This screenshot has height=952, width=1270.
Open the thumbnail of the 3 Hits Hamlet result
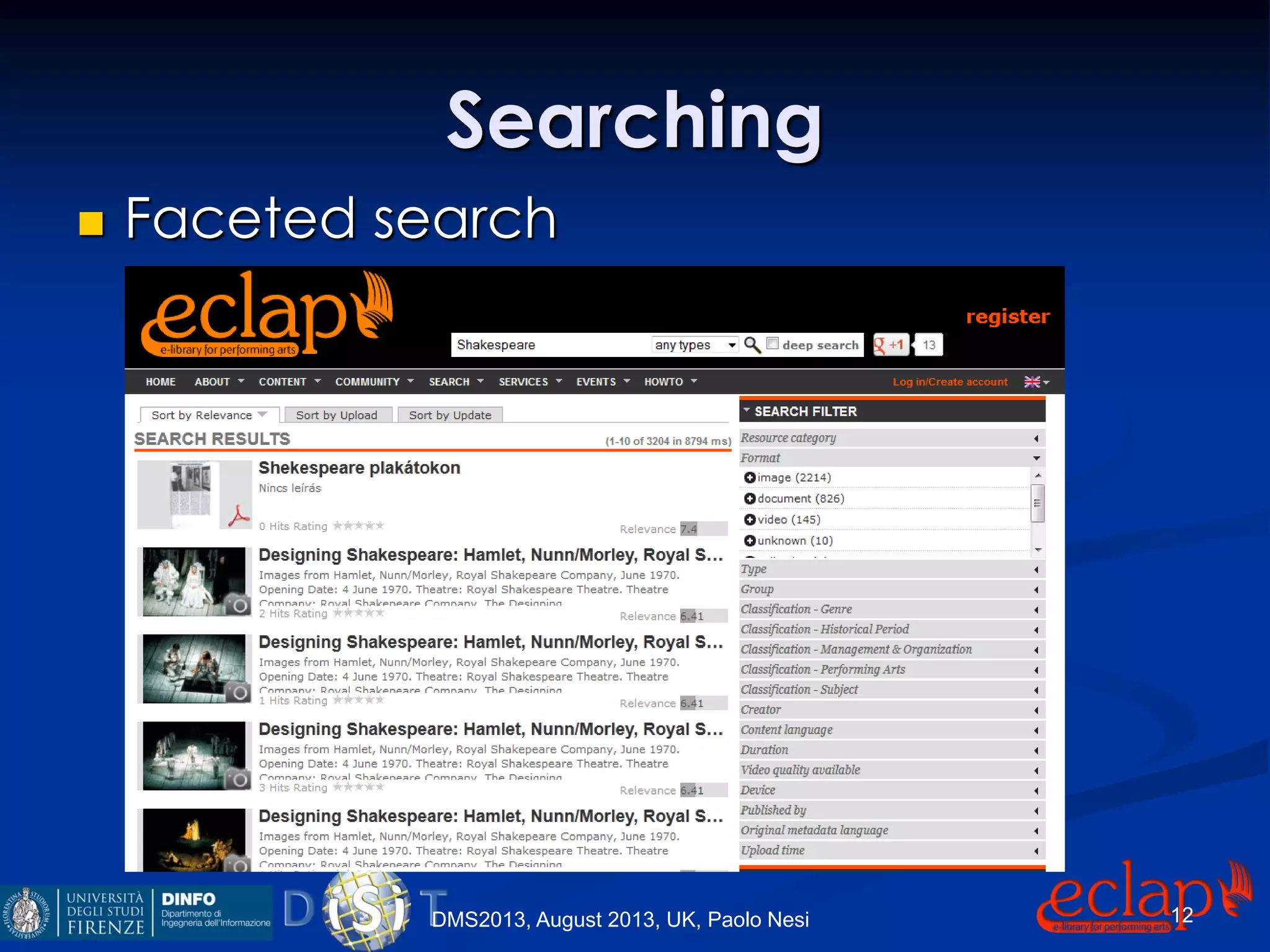pyautogui.click(x=194, y=756)
